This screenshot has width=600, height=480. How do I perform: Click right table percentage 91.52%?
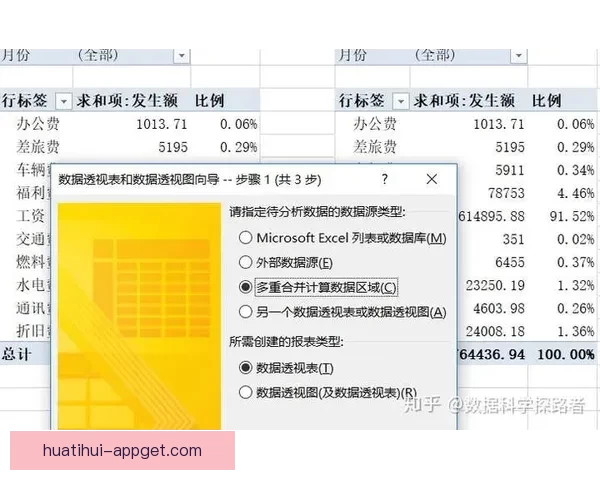click(572, 216)
